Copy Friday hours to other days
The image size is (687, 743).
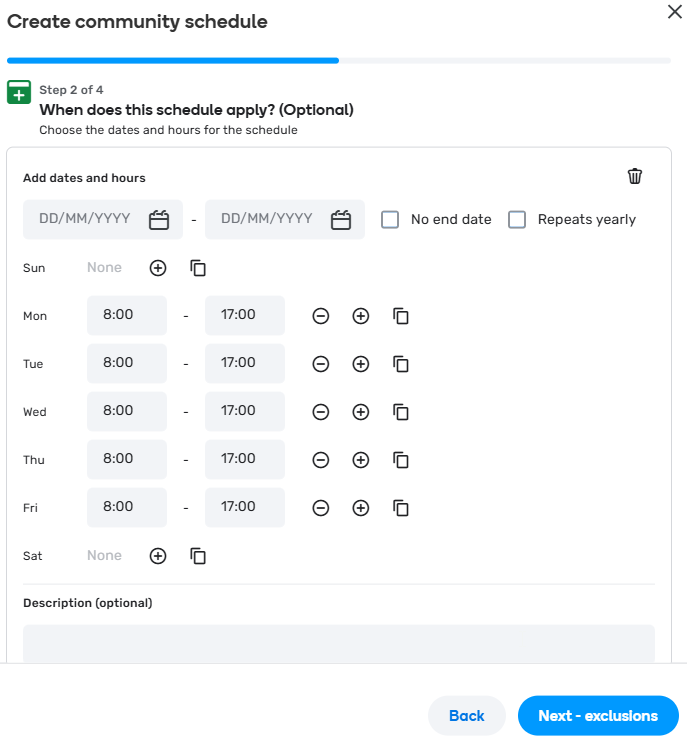tap(401, 508)
